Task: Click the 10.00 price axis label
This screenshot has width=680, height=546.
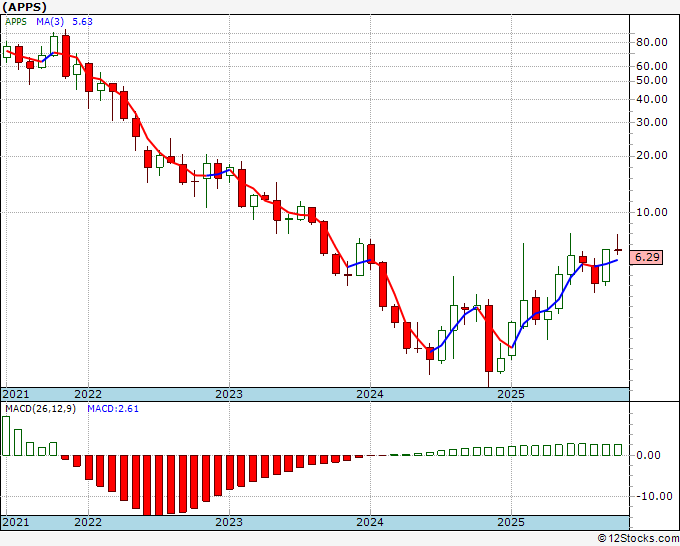Action: [x=651, y=212]
